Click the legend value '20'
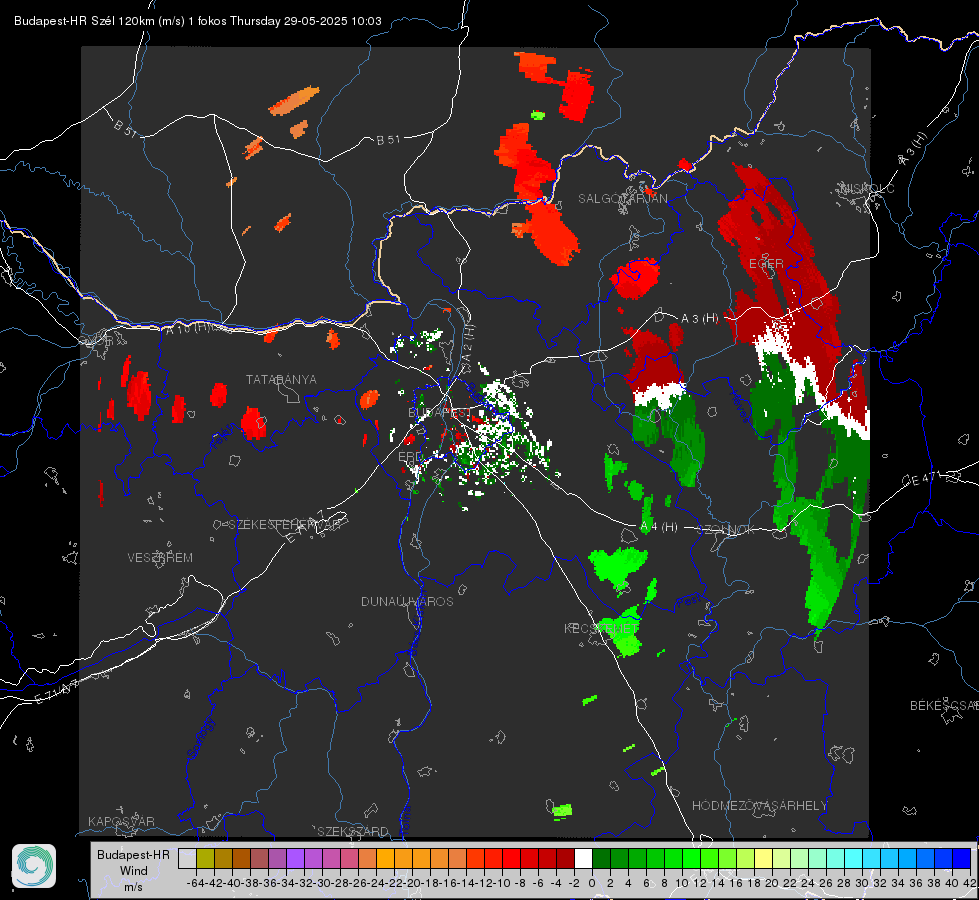This screenshot has height=900, width=979. coord(772,883)
